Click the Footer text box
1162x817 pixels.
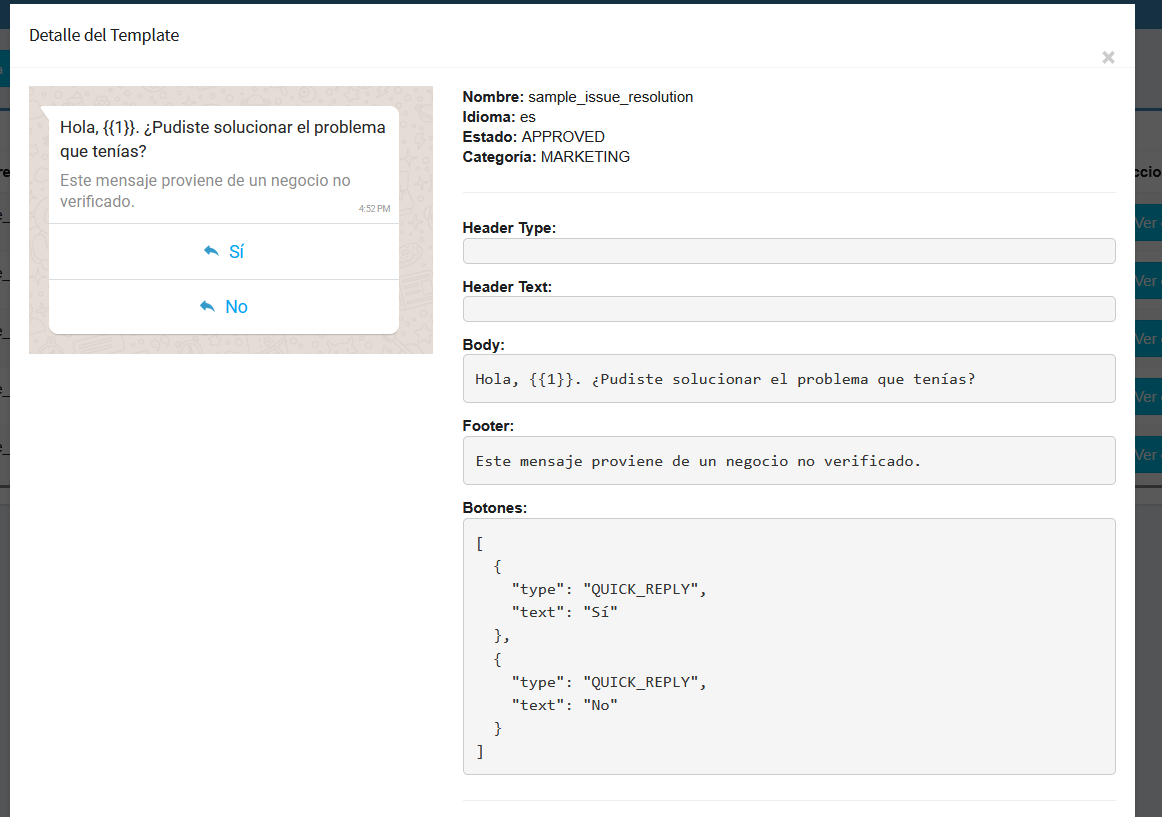tap(788, 460)
